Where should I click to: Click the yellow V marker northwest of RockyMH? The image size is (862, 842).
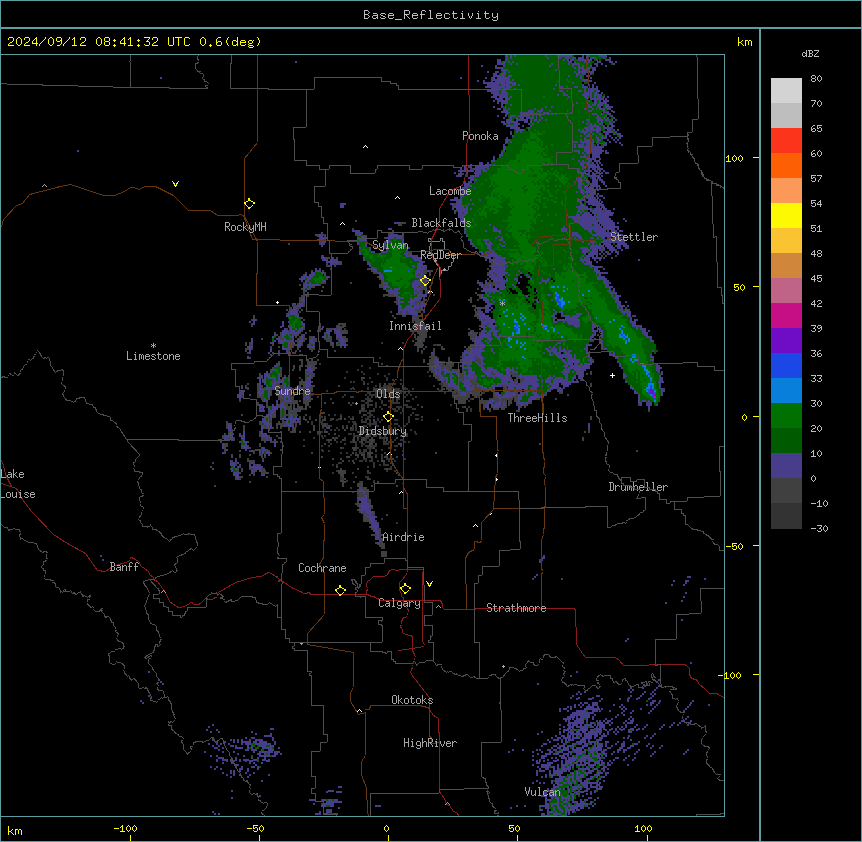pos(175,184)
